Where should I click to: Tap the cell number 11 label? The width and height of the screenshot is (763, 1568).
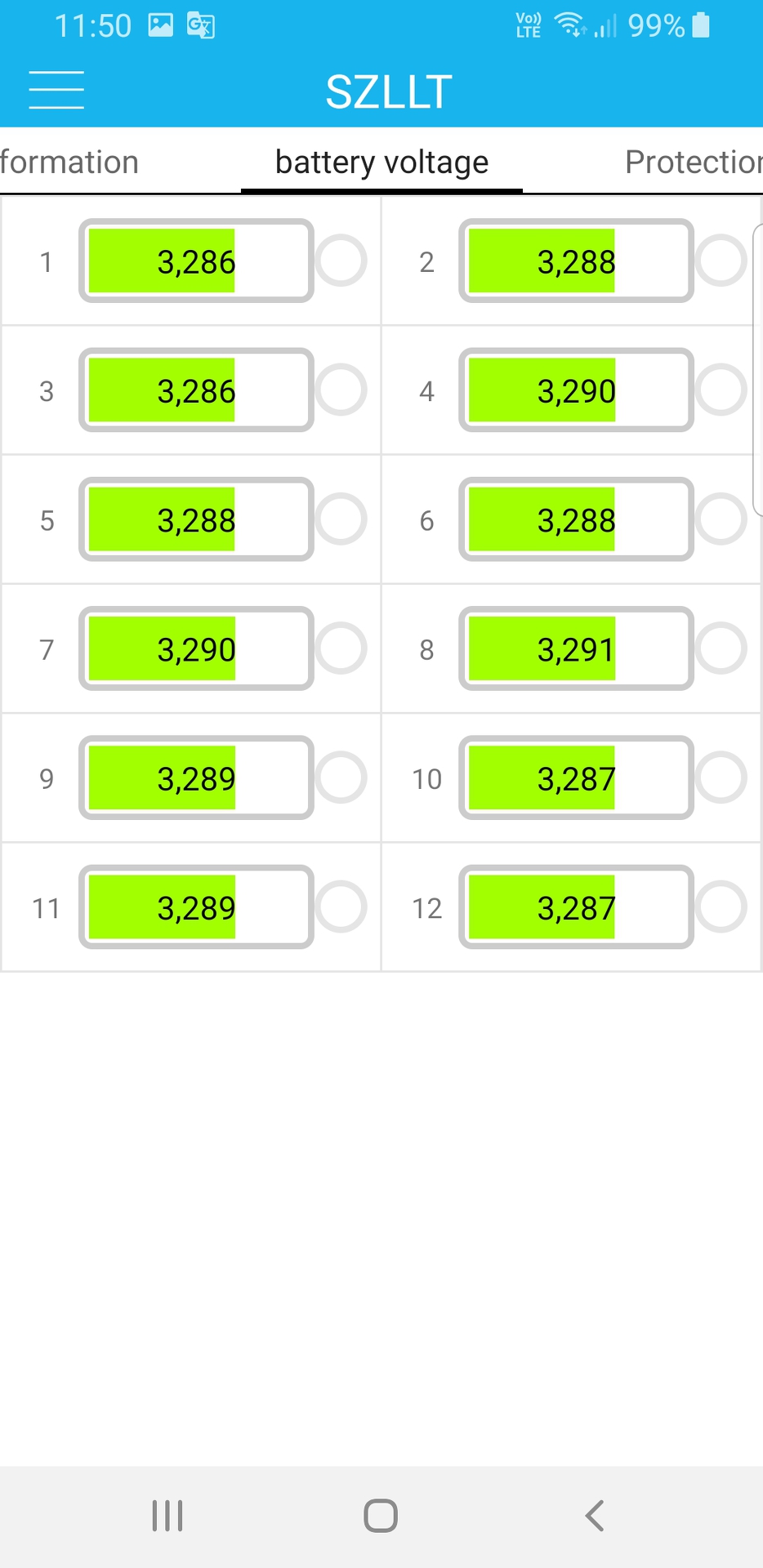click(46, 908)
